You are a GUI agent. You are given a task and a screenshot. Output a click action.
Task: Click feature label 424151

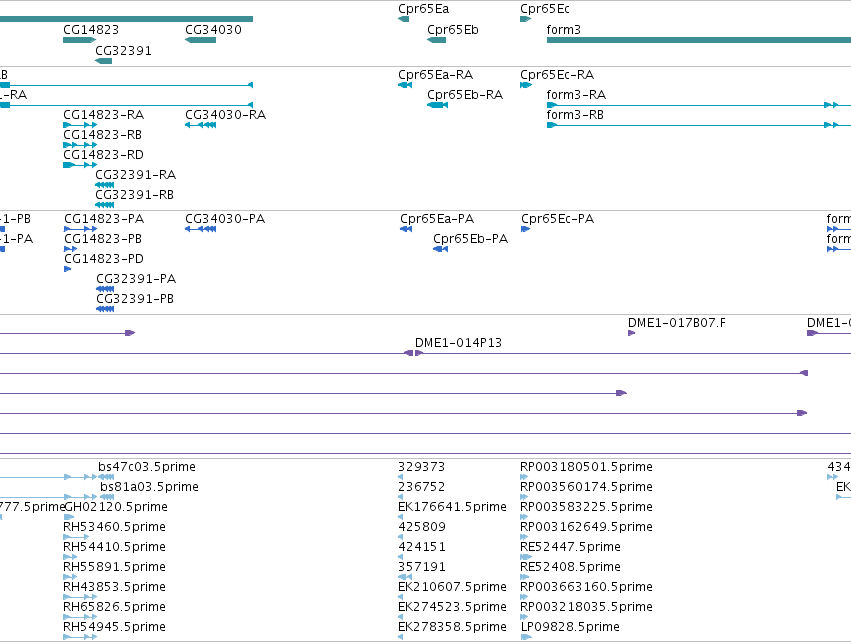coord(422,548)
